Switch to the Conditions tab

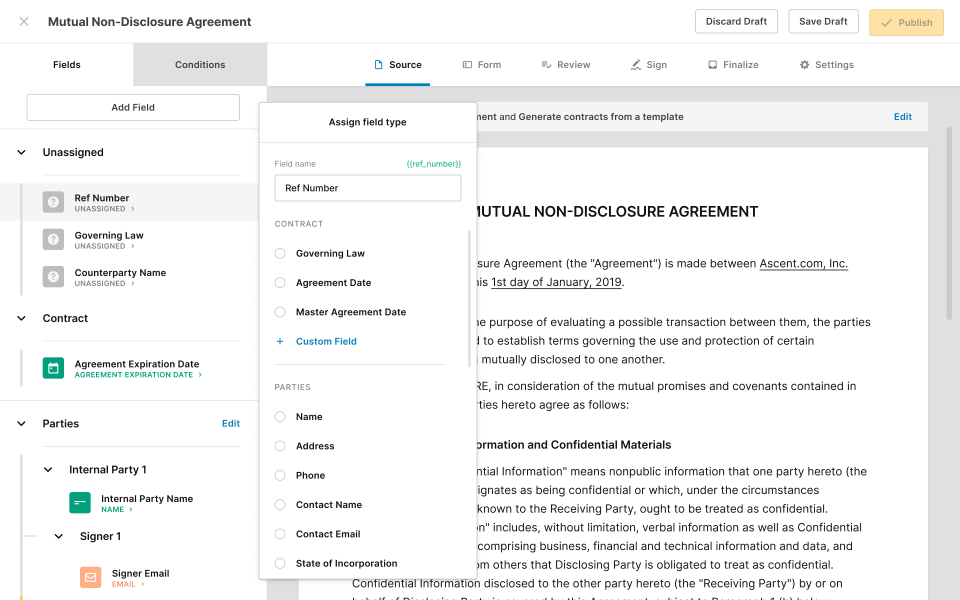coord(200,65)
